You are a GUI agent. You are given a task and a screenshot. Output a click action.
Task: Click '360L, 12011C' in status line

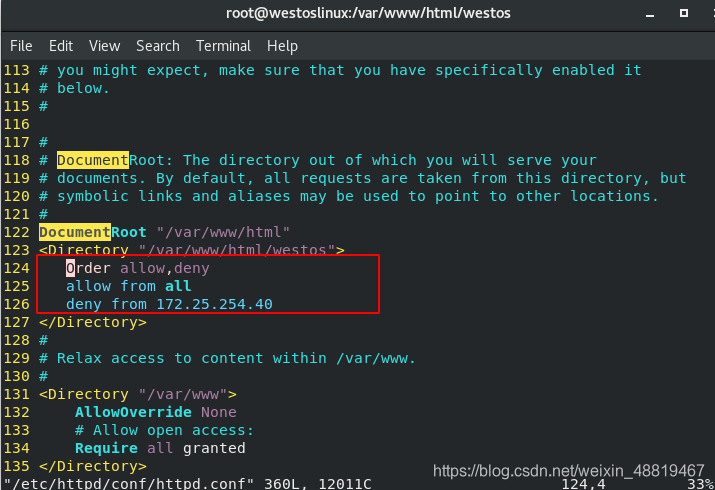pyautogui.click(x=318, y=484)
